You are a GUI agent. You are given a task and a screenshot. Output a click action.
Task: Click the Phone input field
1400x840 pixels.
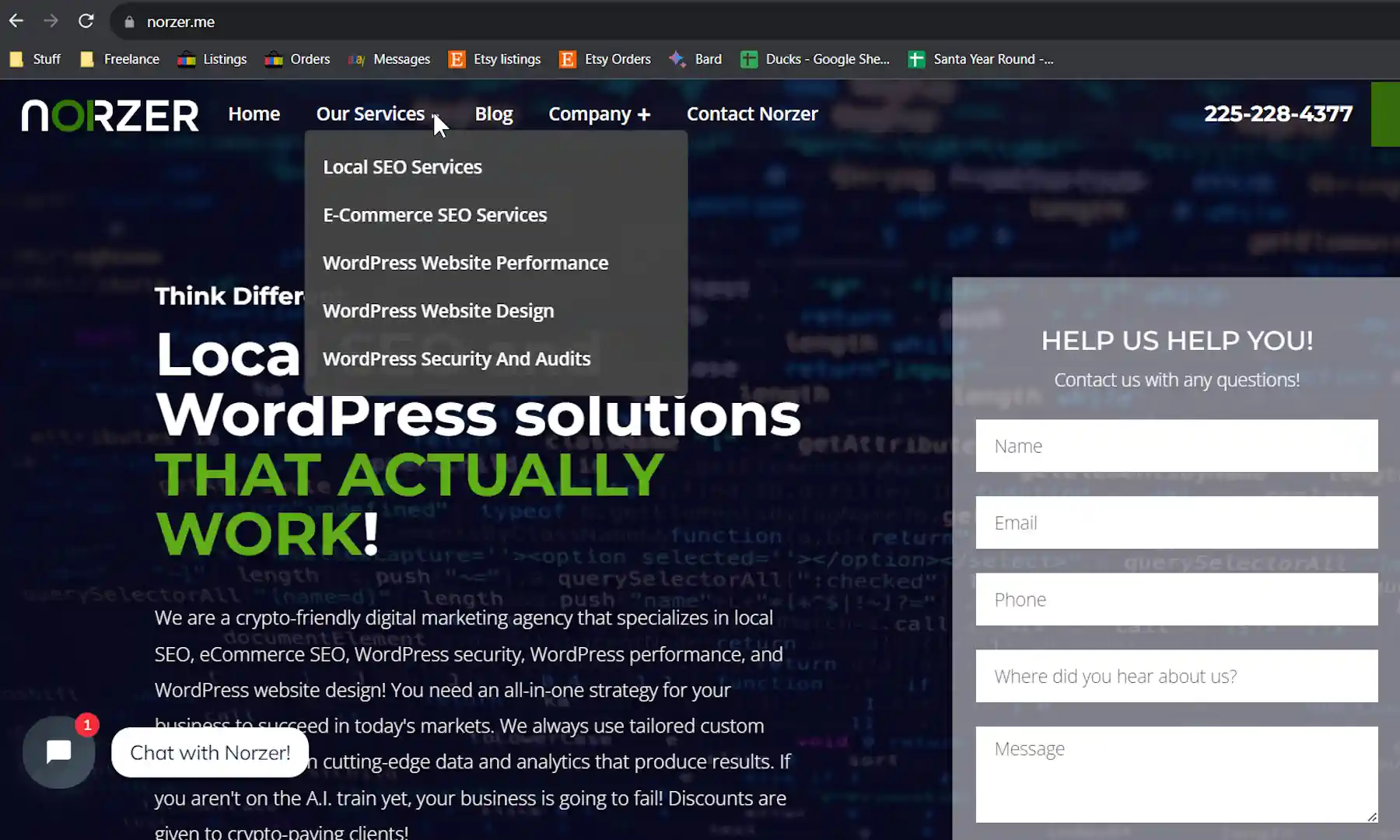coord(1176,599)
